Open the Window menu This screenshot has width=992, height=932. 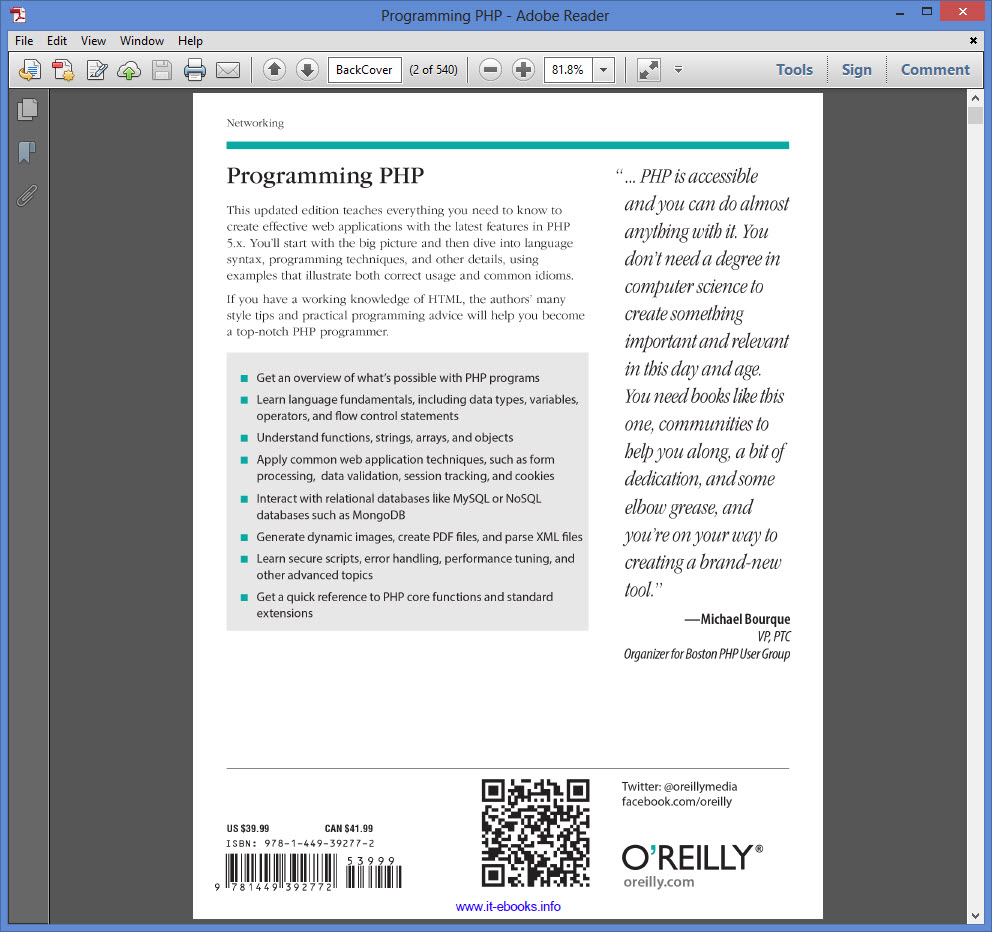point(142,40)
